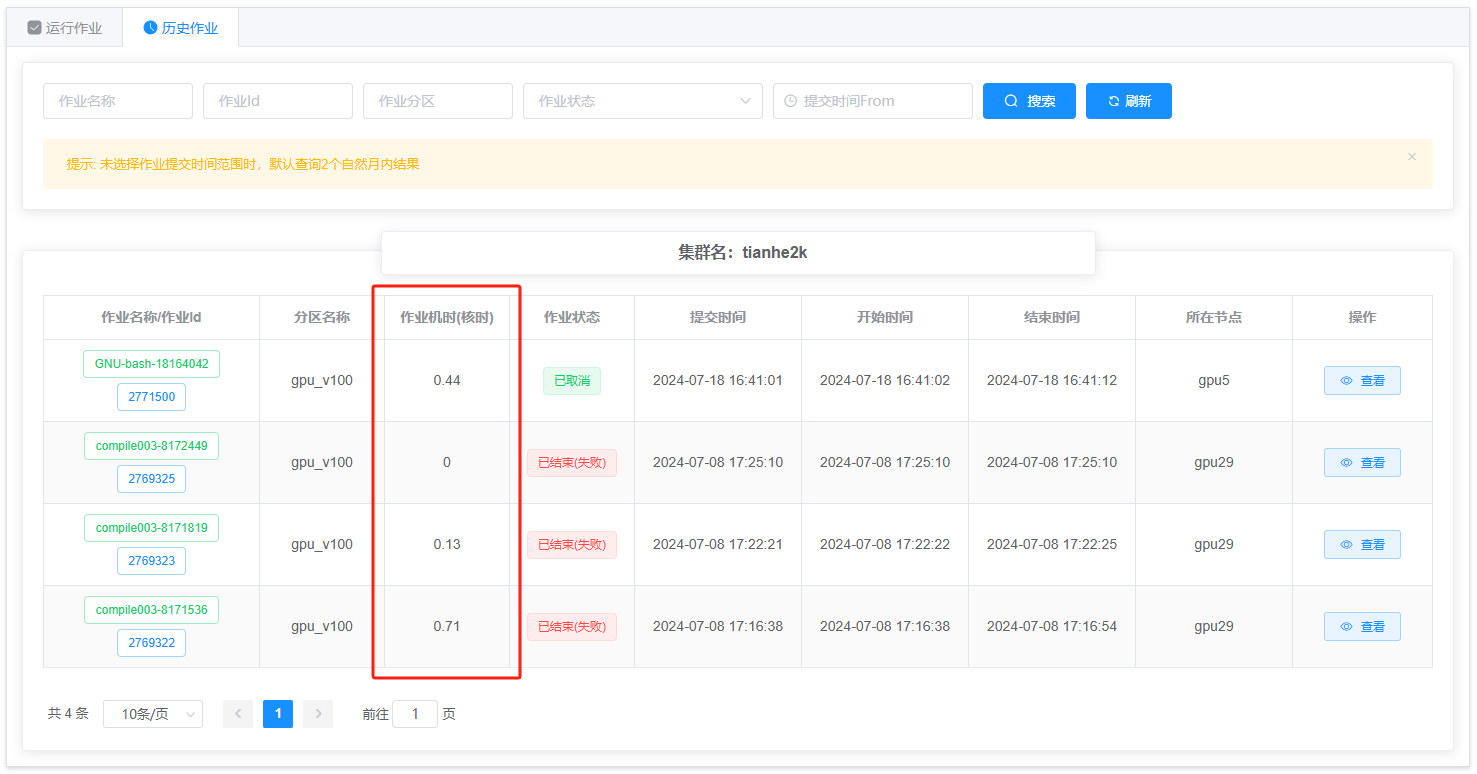This screenshot has height=774, width=1477.
Task: Click the 提交时间 column header
Action: coord(718,317)
